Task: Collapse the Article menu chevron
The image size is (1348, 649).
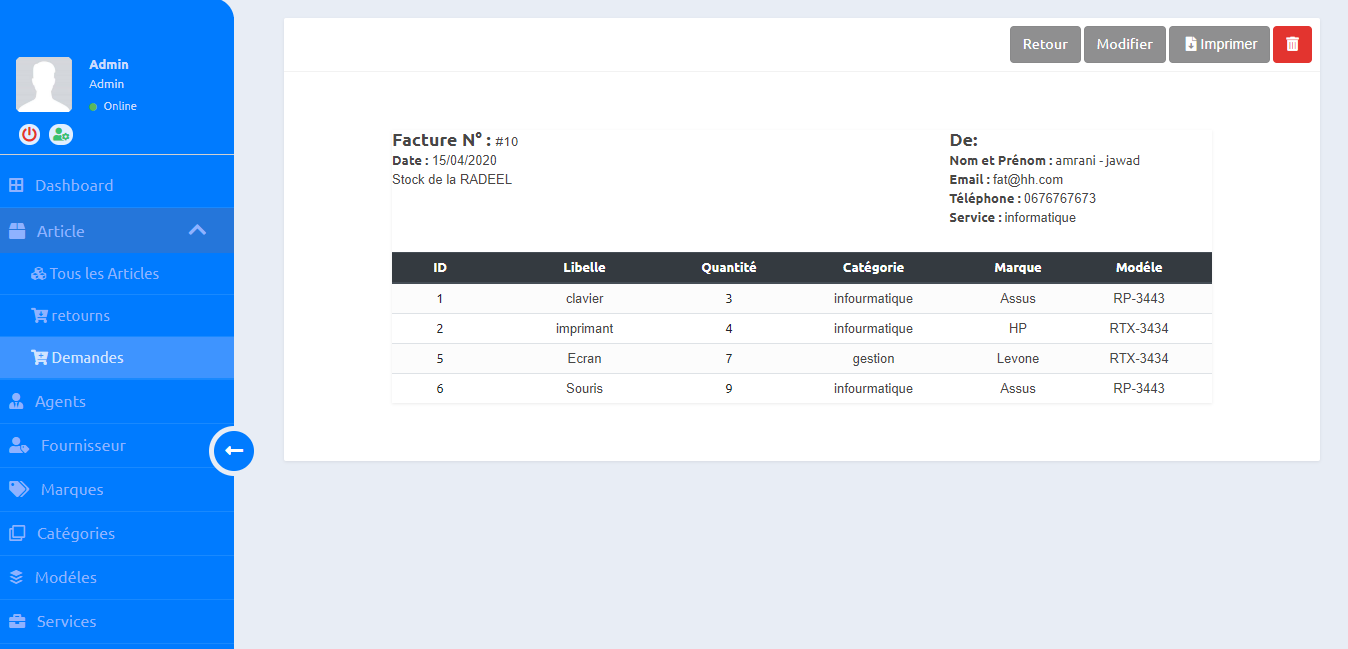Action: point(197,231)
